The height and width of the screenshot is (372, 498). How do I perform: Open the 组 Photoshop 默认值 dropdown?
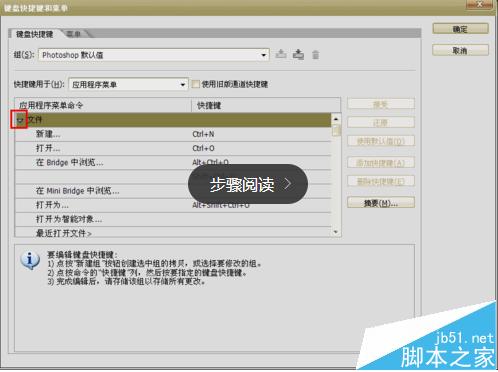point(154,55)
